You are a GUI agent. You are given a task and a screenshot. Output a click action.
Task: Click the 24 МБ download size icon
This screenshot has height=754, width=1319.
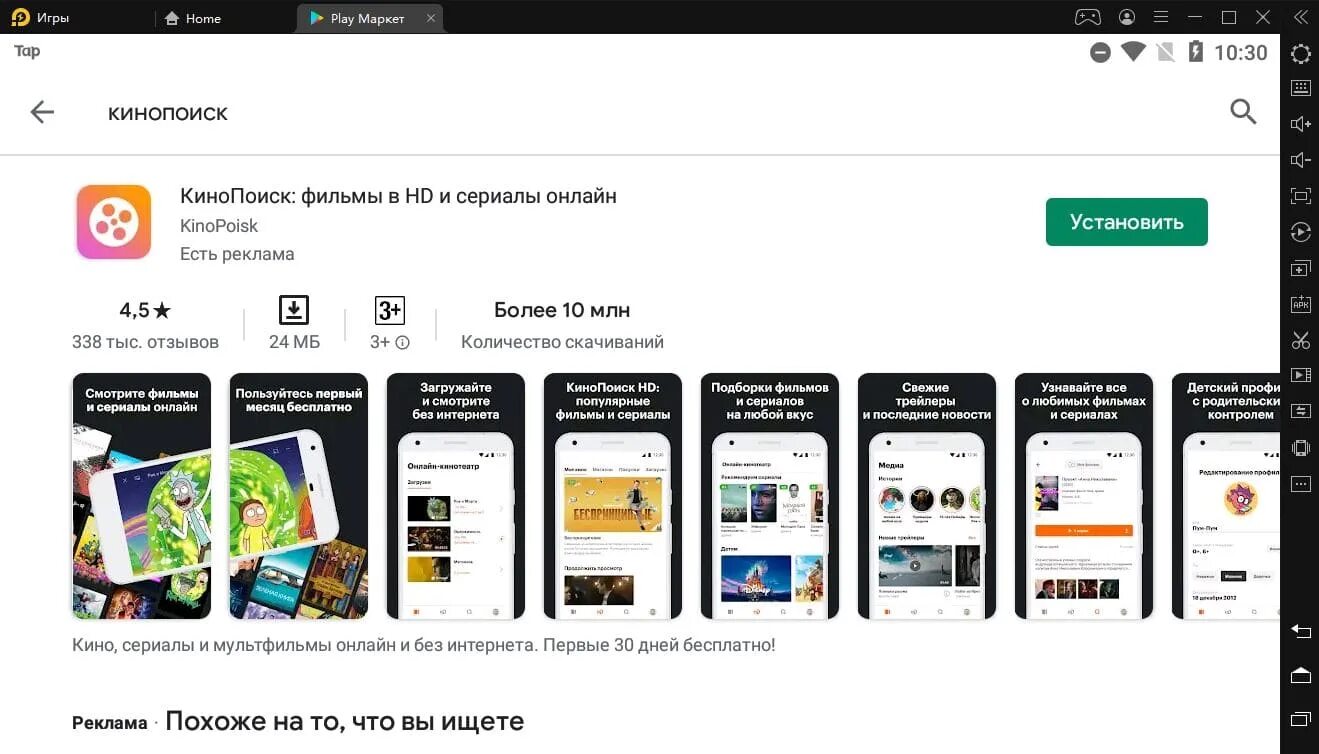pyautogui.click(x=294, y=310)
